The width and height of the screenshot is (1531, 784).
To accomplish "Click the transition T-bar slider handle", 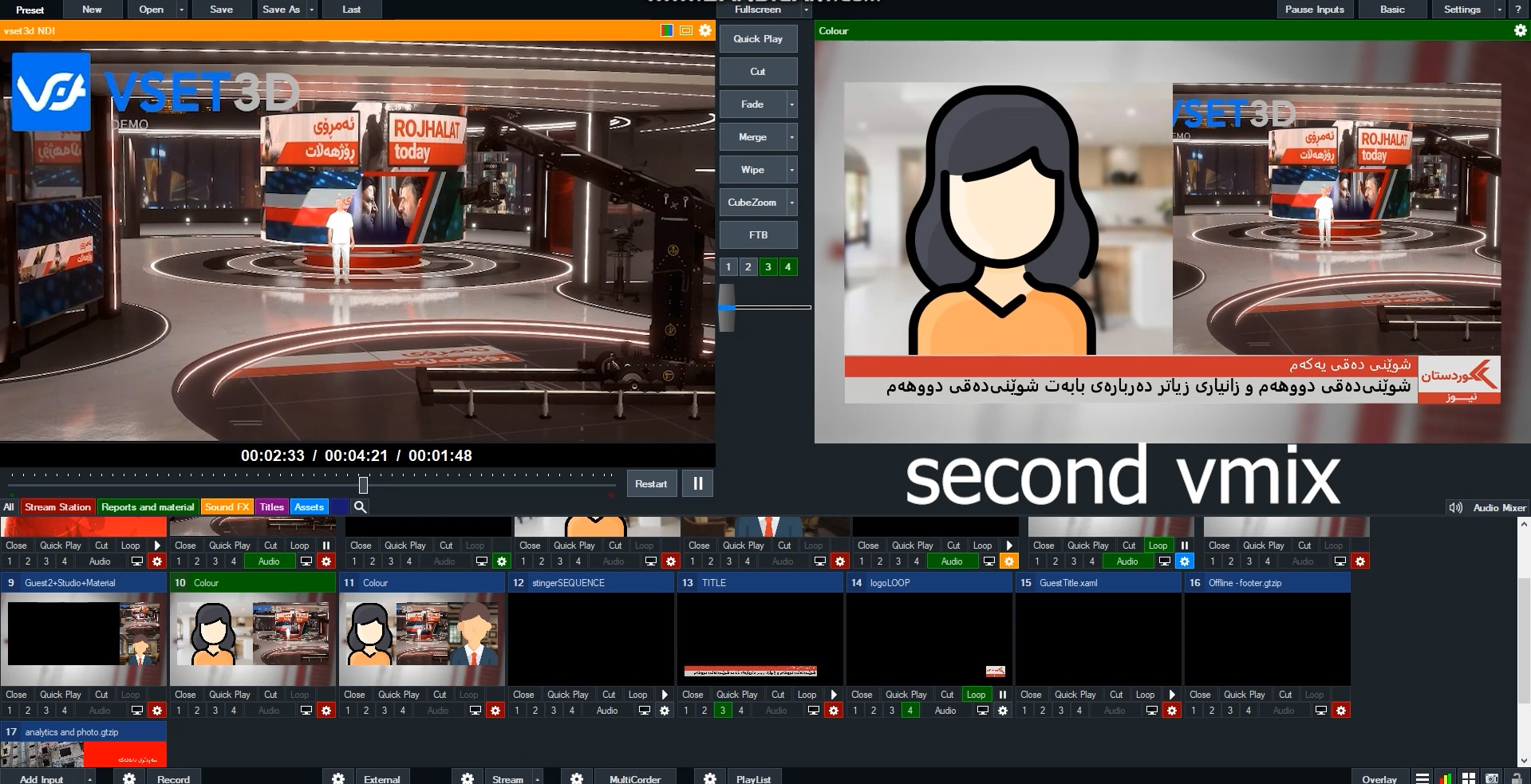I will click(726, 308).
